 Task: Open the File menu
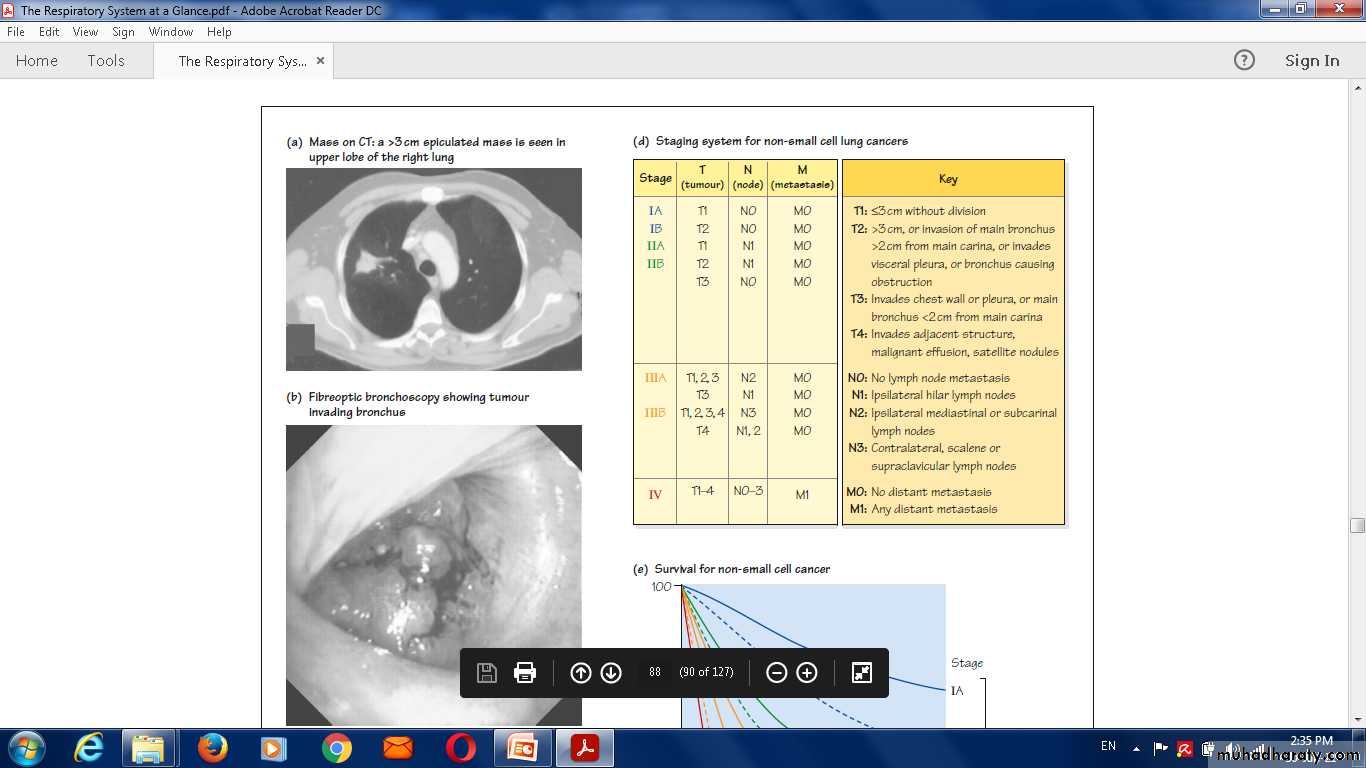(x=16, y=32)
